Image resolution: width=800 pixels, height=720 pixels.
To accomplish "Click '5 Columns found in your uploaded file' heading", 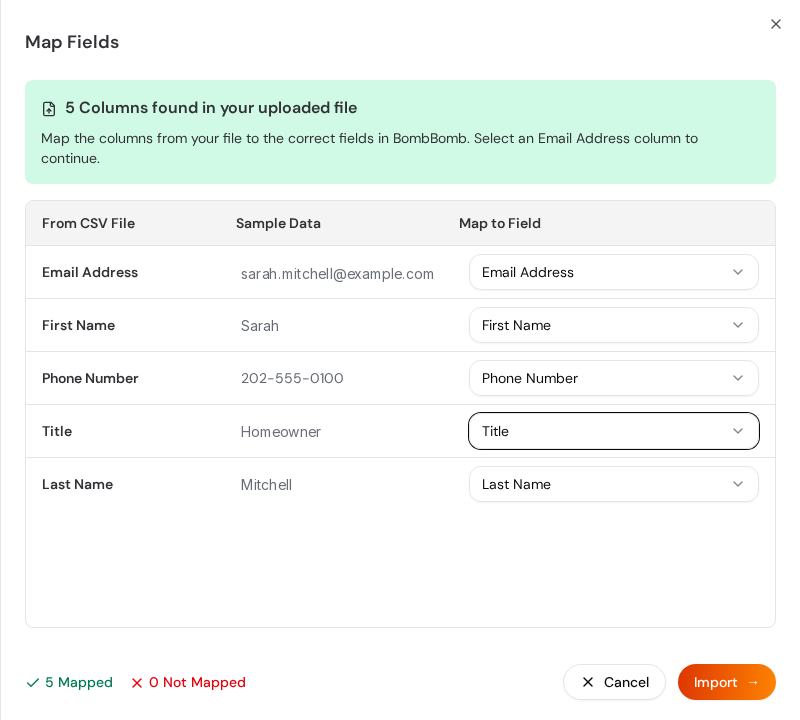I will [211, 108].
